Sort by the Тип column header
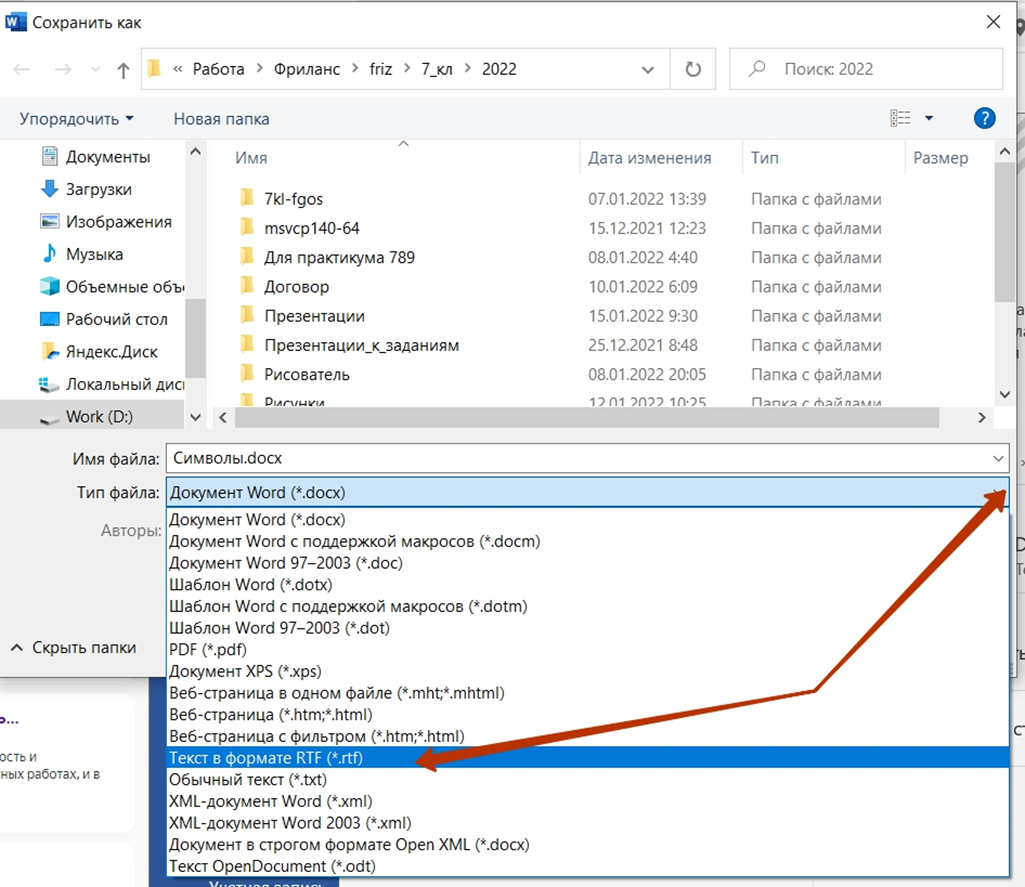 [x=764, y=158]
